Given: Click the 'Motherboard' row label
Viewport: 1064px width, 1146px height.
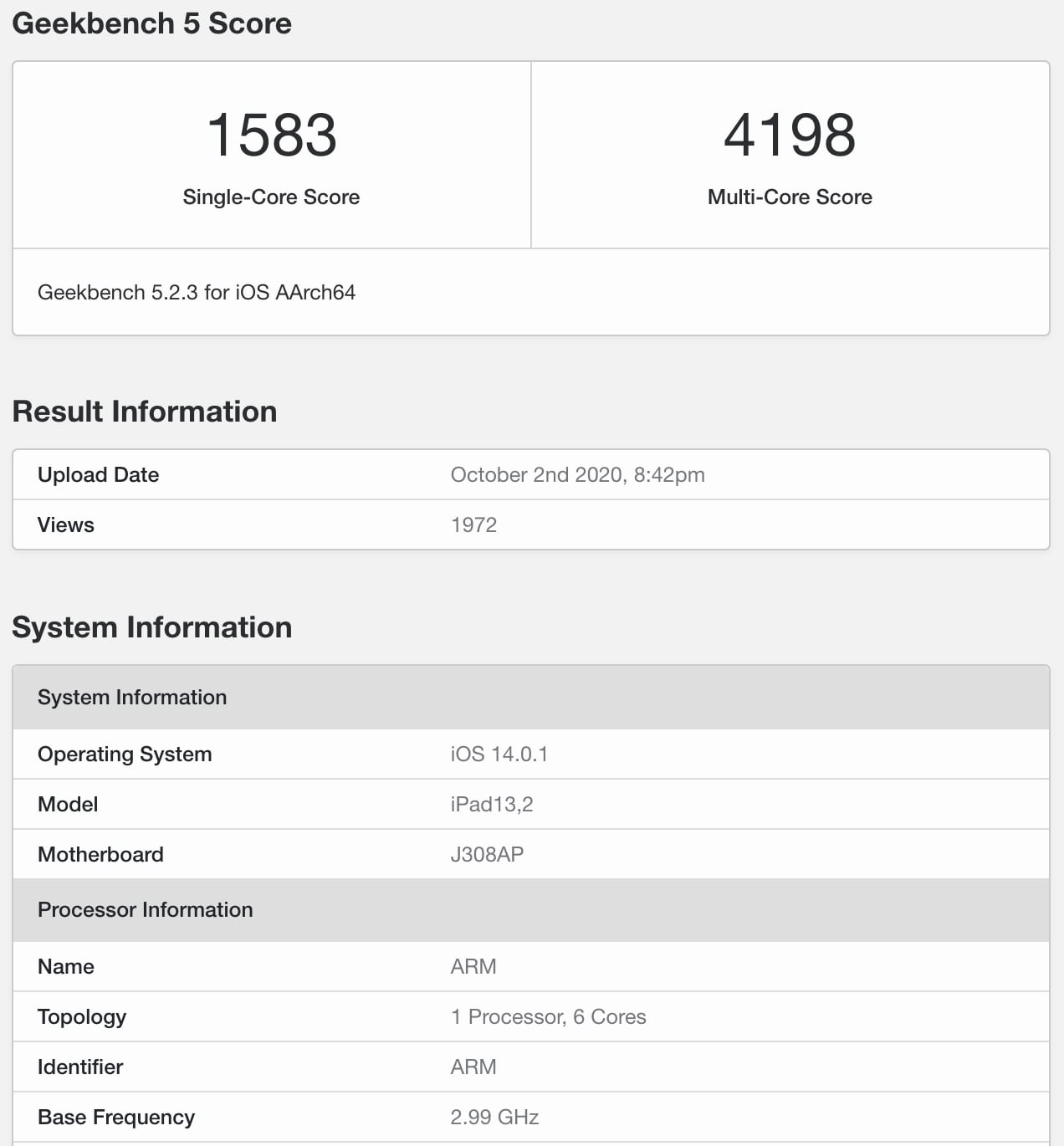Looking at the screenshot, I should coord(100,854).
